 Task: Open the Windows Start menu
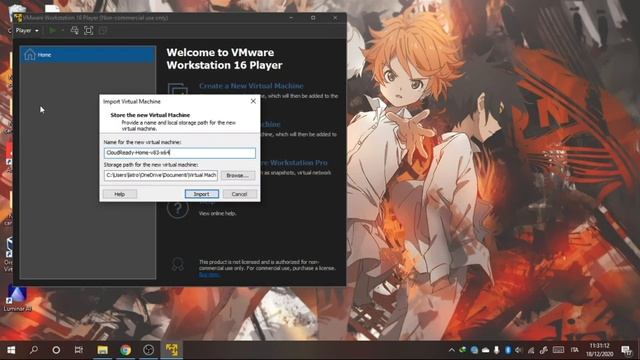pyautogui.click(x=11, y=350)
